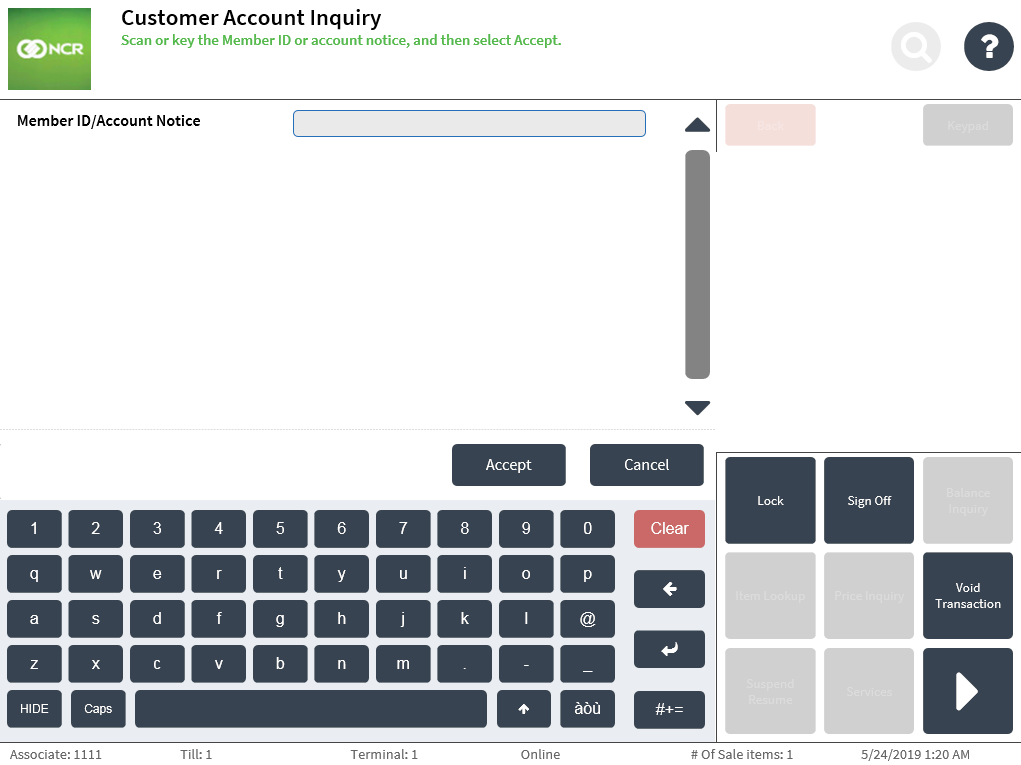Click the help question mark icon
The height and width of the screenshot is (765, 1021).
tap(988, 46)
